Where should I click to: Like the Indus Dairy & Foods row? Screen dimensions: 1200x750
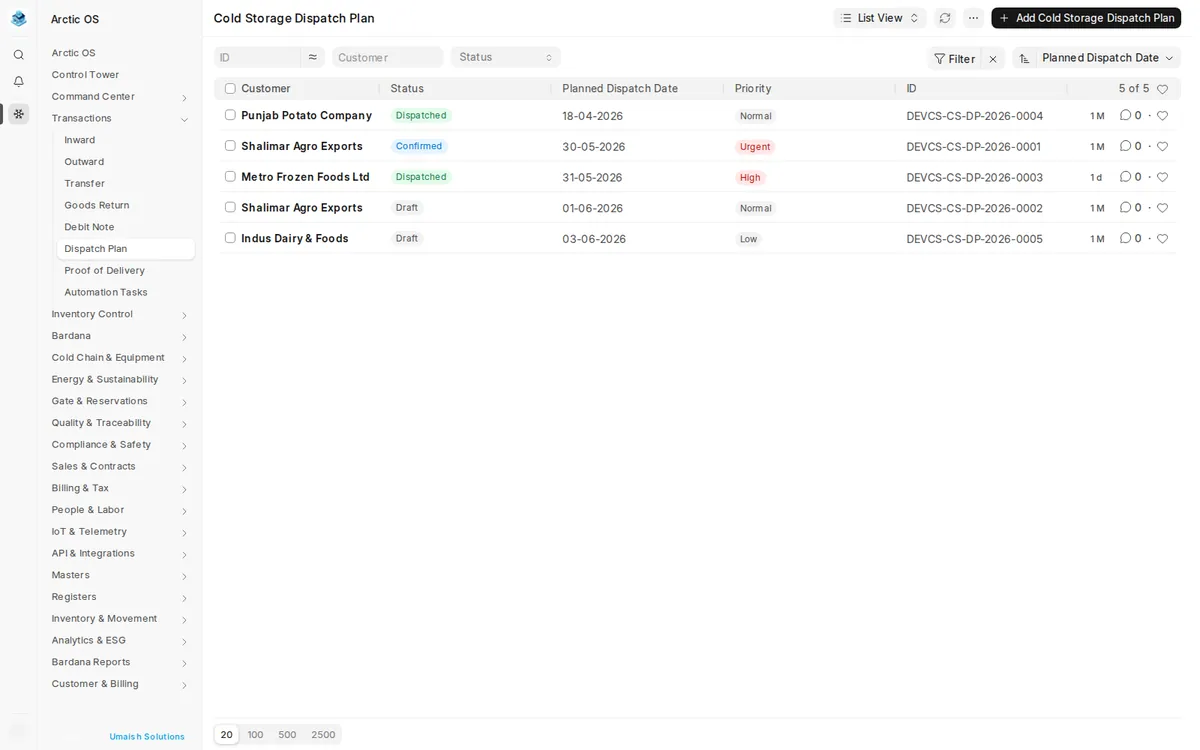pos(1162,238)
